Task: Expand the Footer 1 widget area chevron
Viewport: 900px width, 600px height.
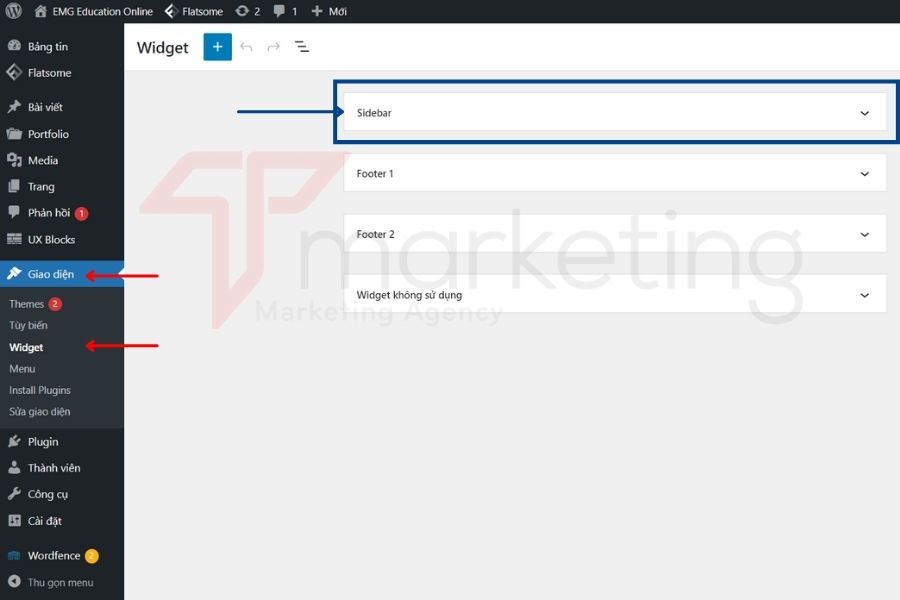Action: tap(864, 174)
